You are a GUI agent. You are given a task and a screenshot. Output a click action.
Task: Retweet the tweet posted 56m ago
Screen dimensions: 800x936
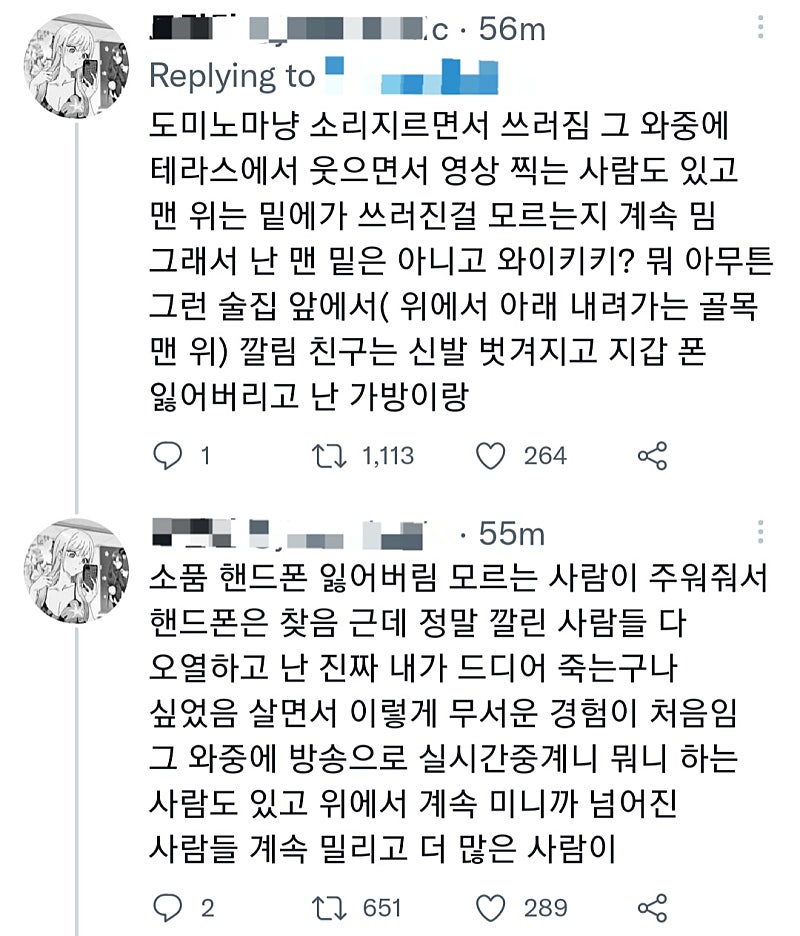pos(323,456)
